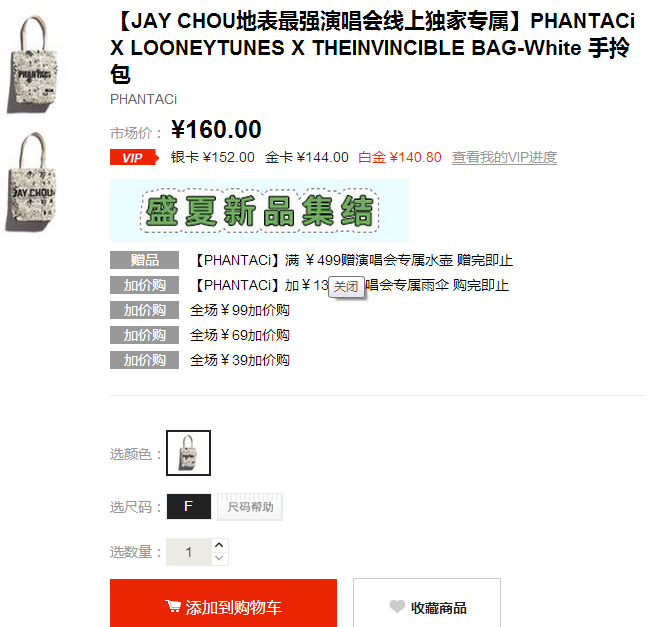
Task: Choose the white bag color swatch
Action: pos(188,453)
